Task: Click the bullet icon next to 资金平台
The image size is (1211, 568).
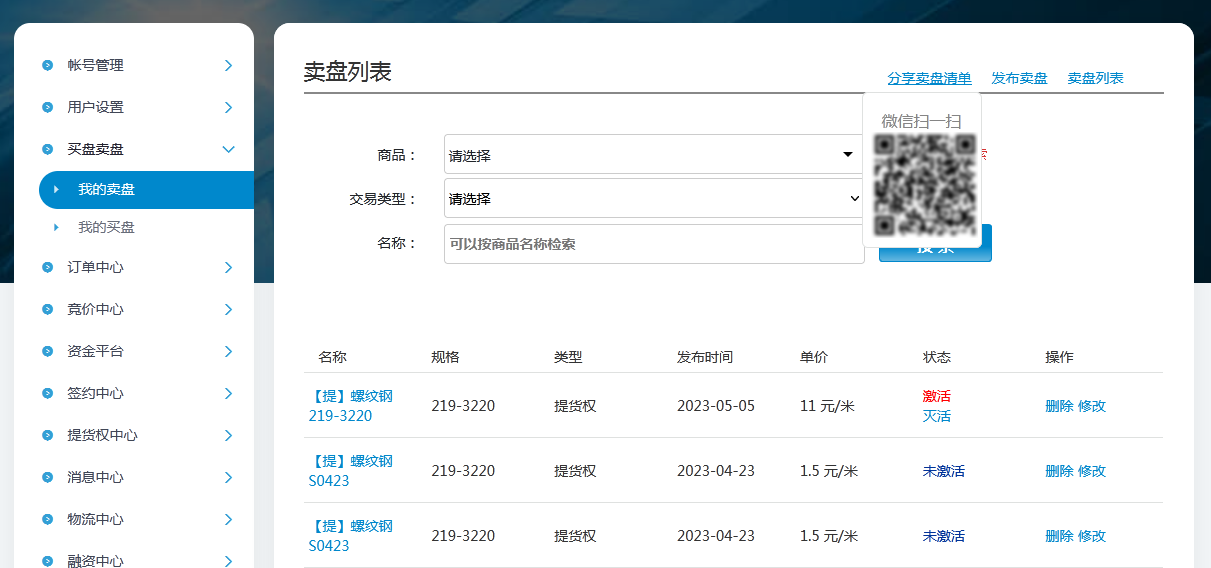Action: click(x=47, y=352)
